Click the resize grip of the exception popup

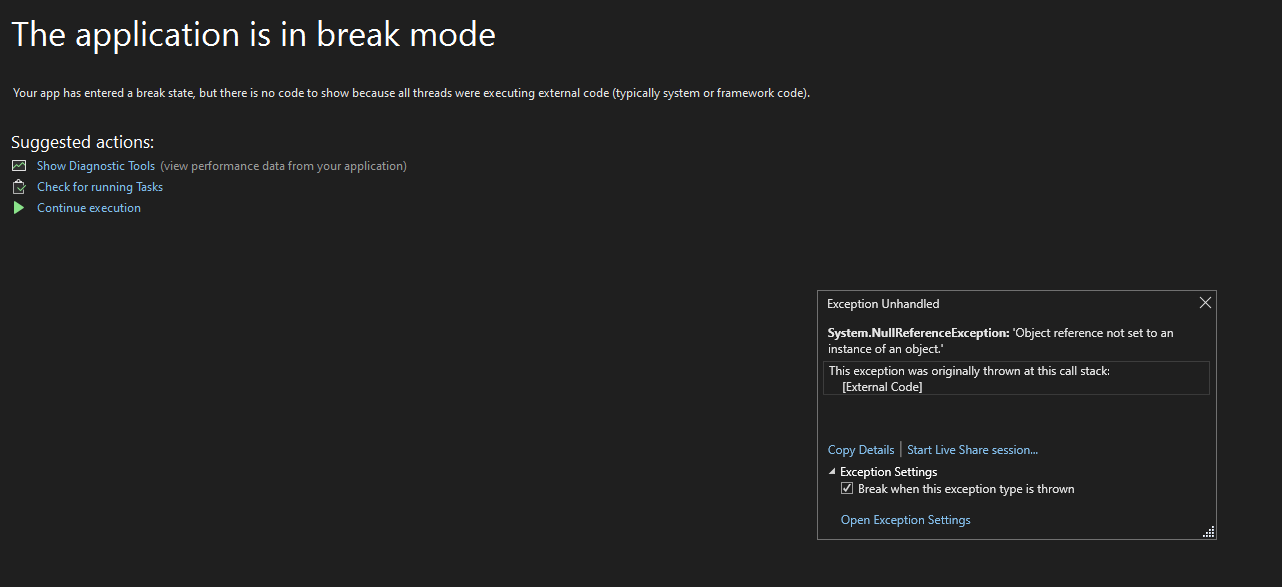pos(1206,530)
